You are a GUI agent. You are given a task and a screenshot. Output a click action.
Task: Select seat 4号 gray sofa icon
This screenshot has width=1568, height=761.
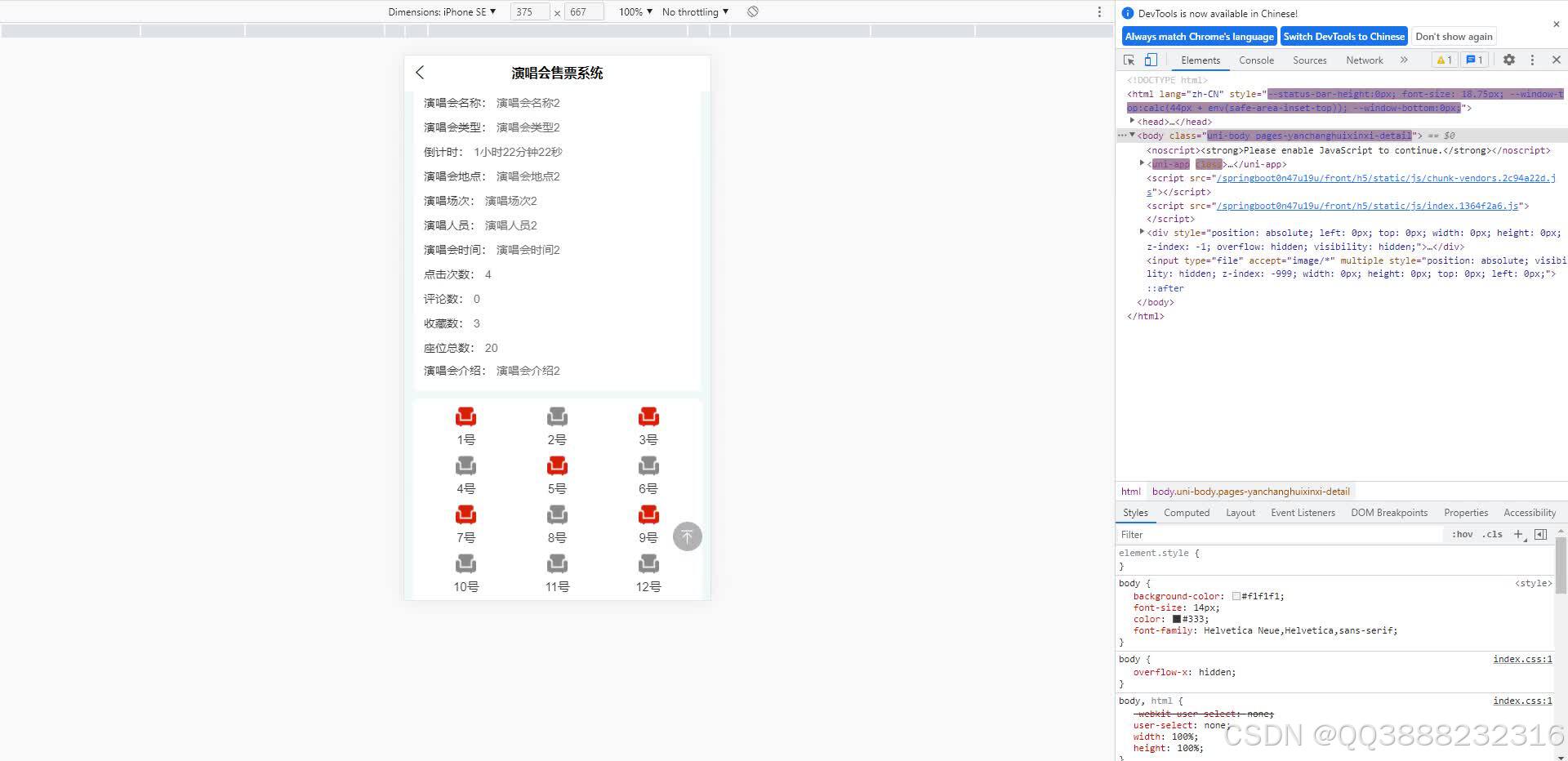pyautogui.click(x=465, y=466)
